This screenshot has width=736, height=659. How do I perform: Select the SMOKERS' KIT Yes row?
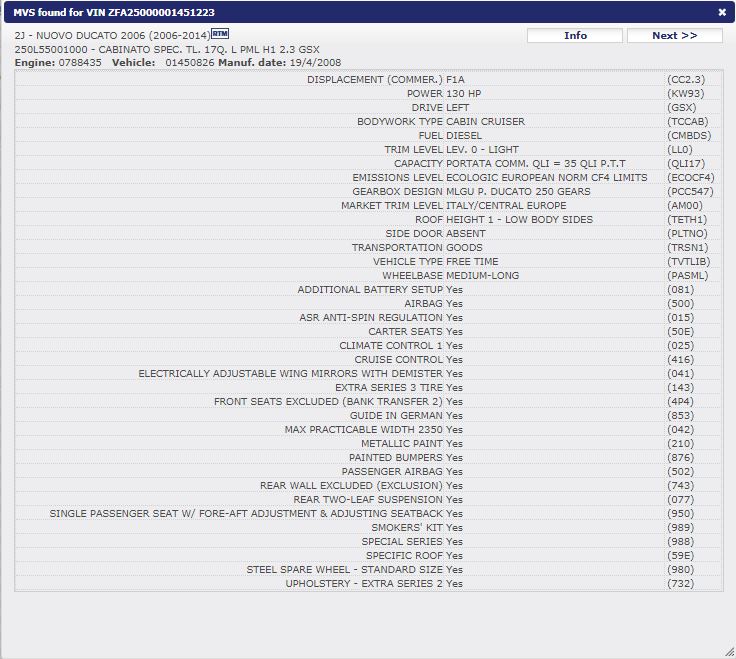coord(417,527)
